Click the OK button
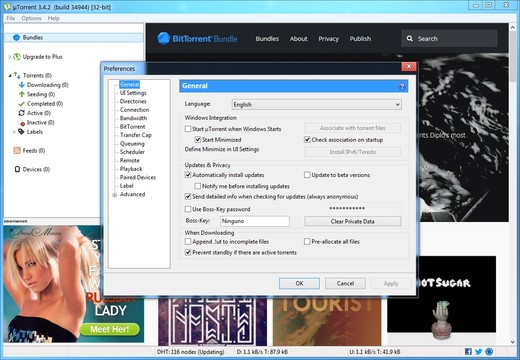The height and width of the screenshot is (360, 520). (299, 283)
